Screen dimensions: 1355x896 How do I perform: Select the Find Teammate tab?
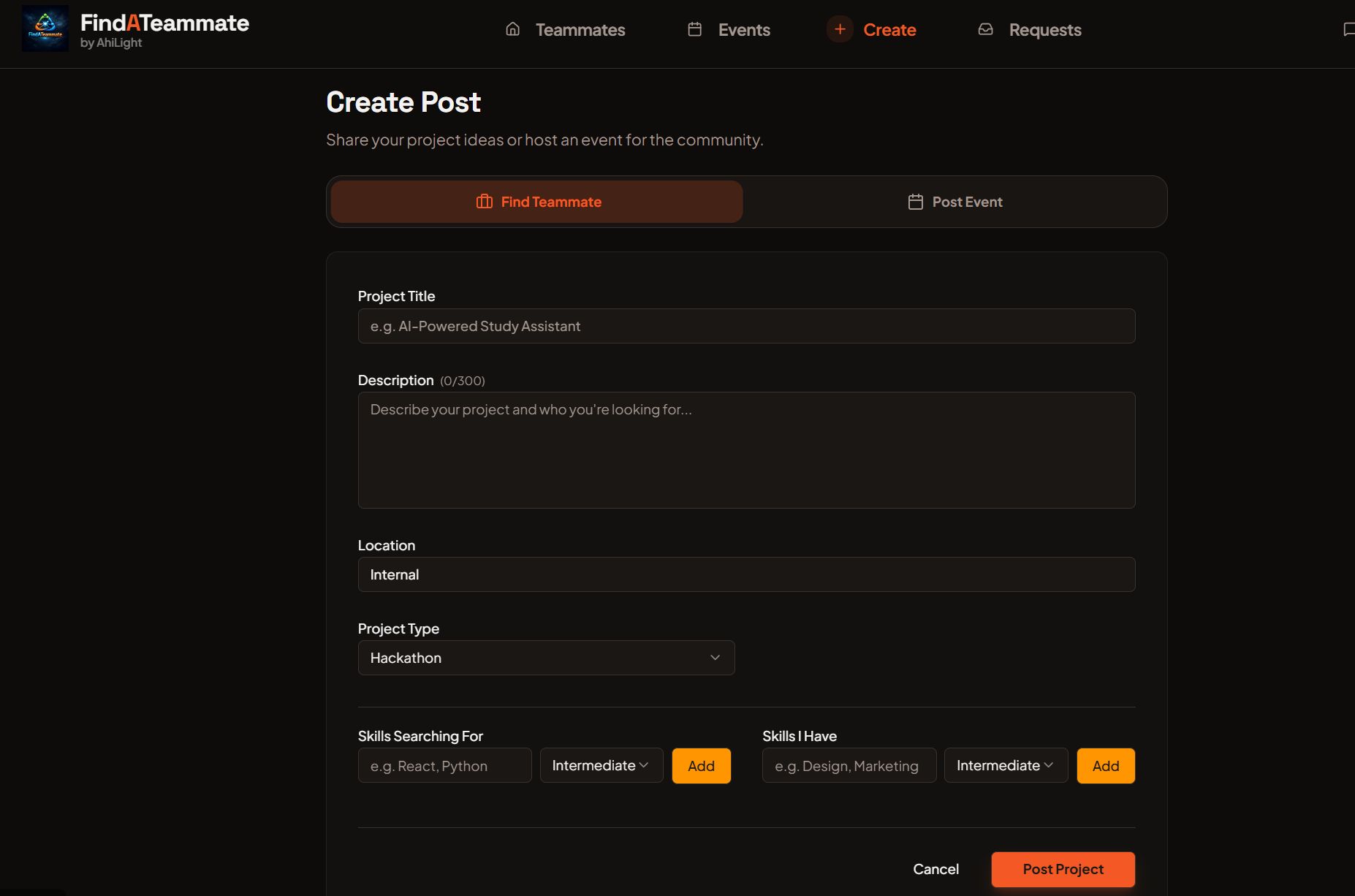tap(536, 202)
